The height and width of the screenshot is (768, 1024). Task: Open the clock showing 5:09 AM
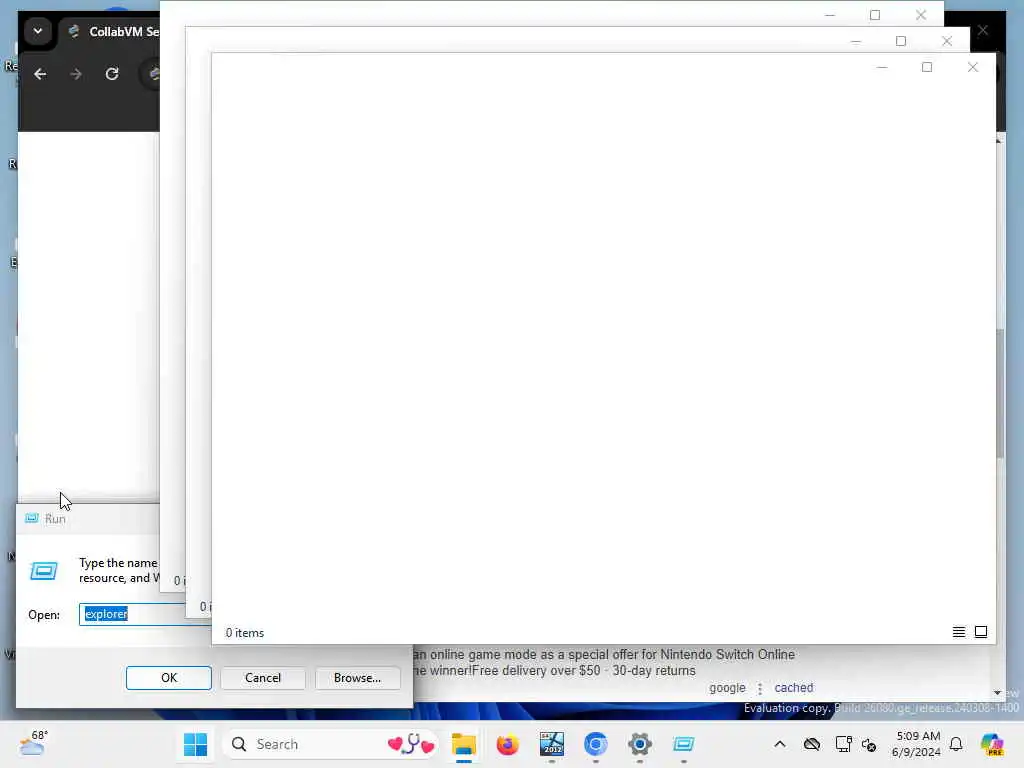[x=917, y=744]
